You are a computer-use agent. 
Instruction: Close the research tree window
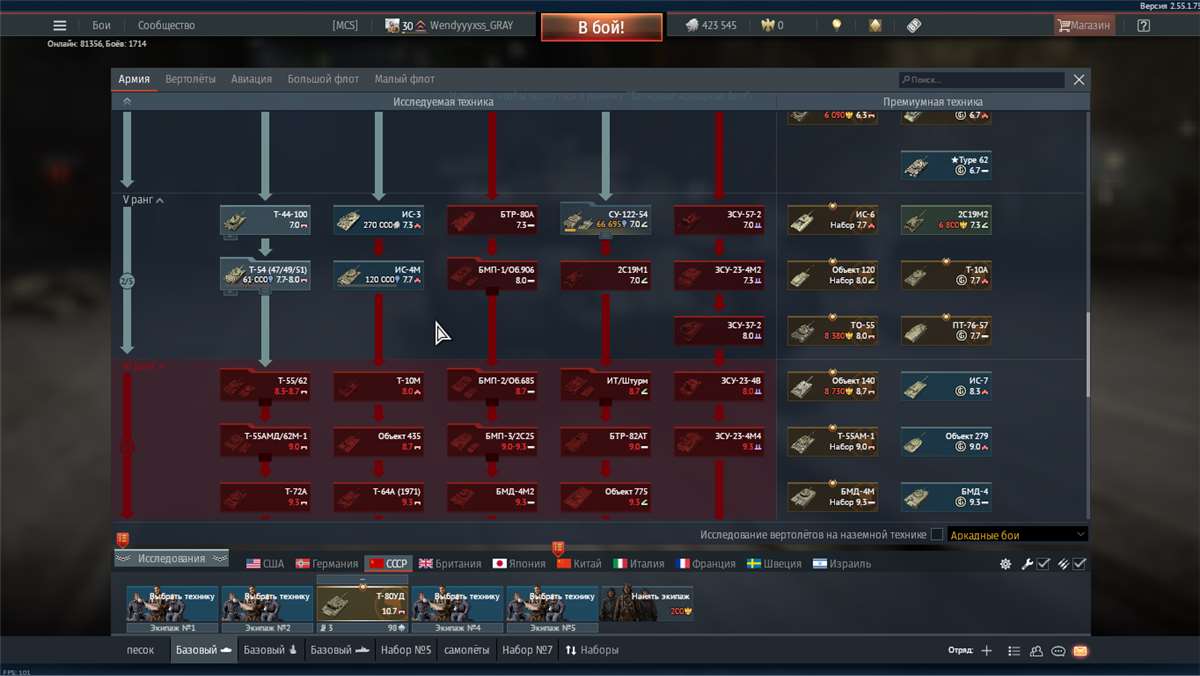click(x=1079, y=80)
